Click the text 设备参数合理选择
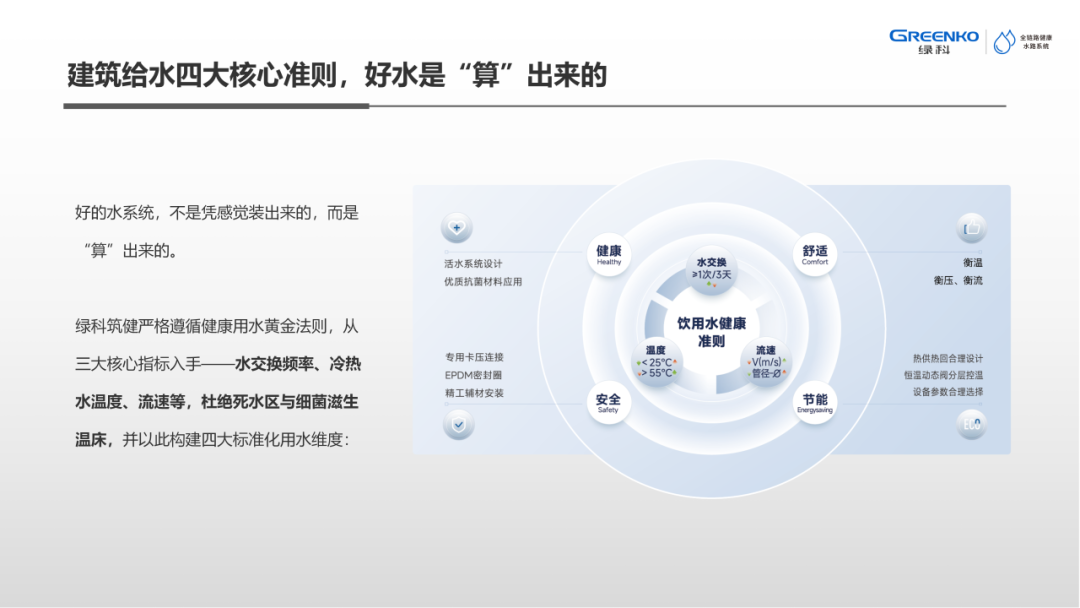Viewport: 1080px width, 608px height. point(948,392)
